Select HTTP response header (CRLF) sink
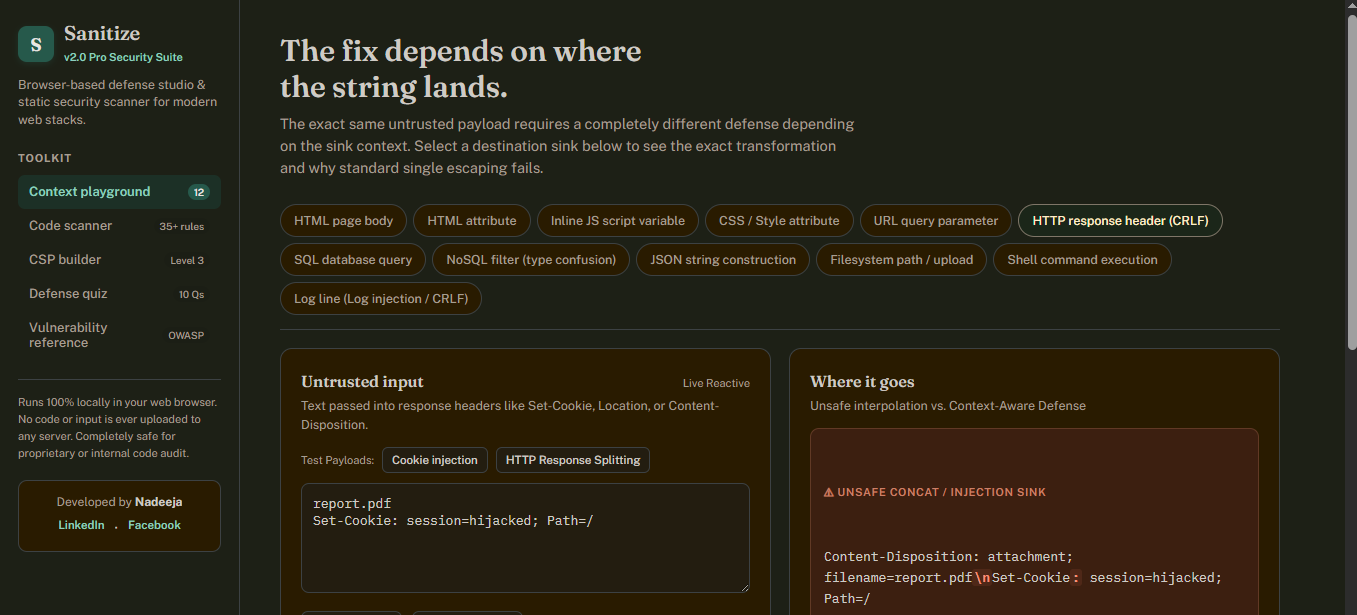This screenshot has width=1357, height=615. (x=1120, y=221)
